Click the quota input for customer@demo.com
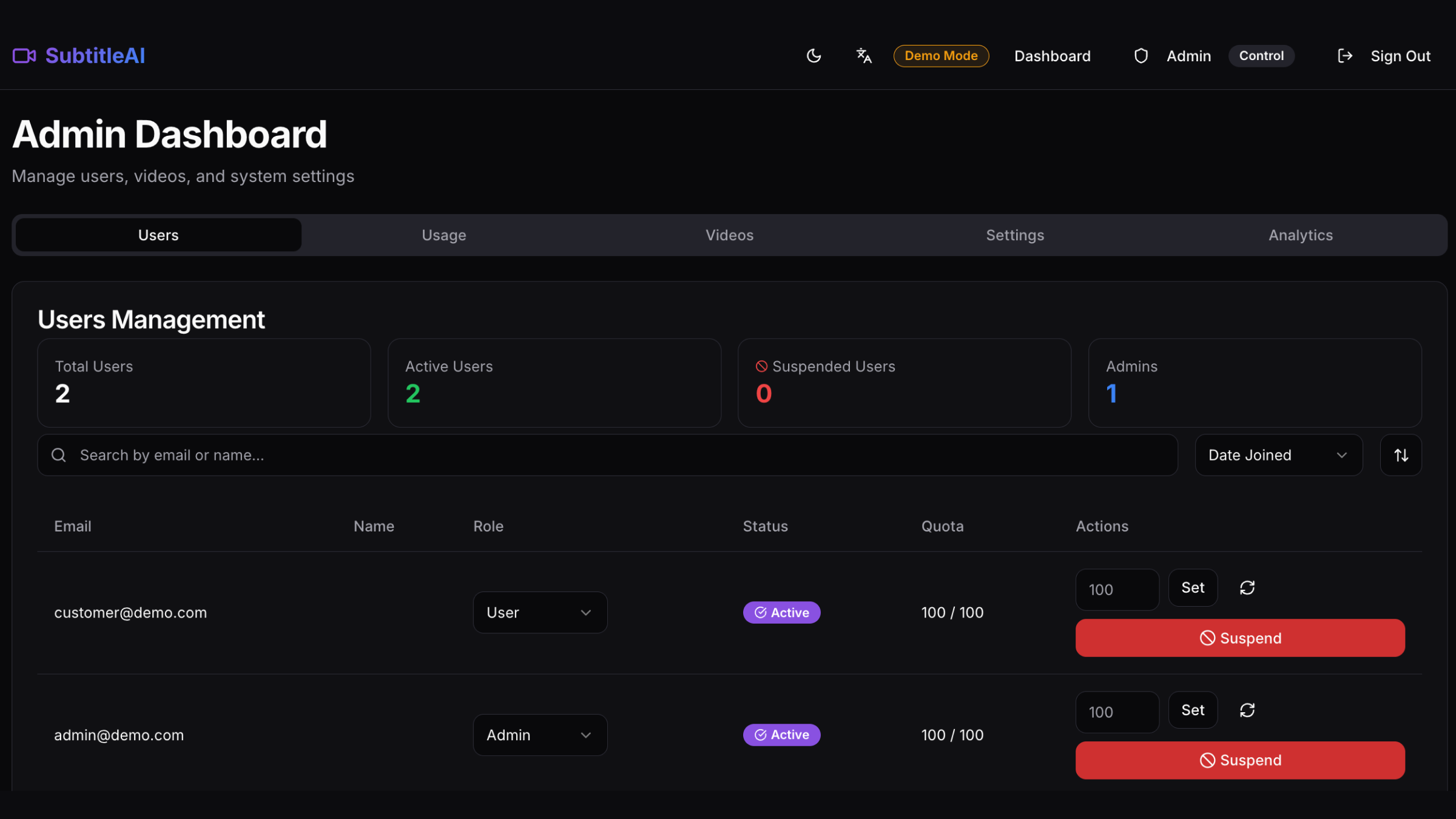This screenshot has height=819, width=1456. [x=1117, y=589]
